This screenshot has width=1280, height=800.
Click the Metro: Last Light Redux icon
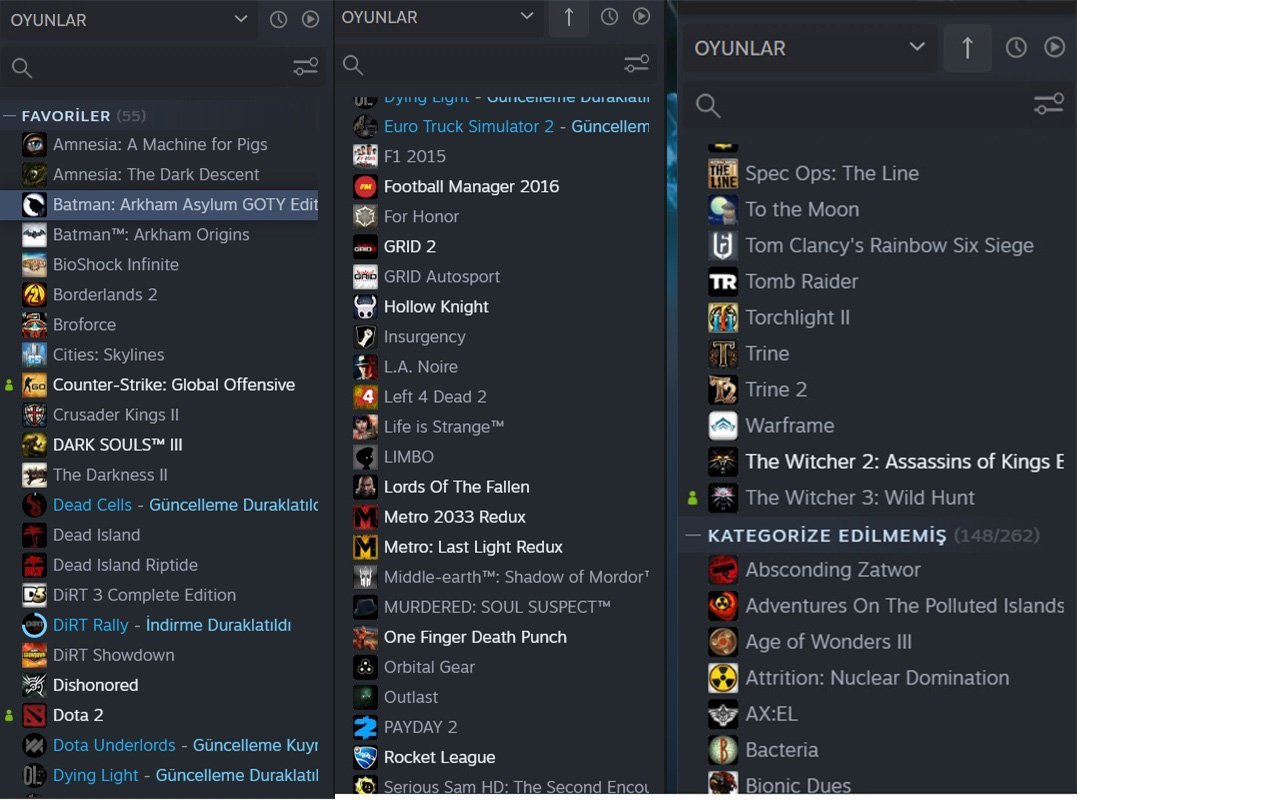coord(365,547)
